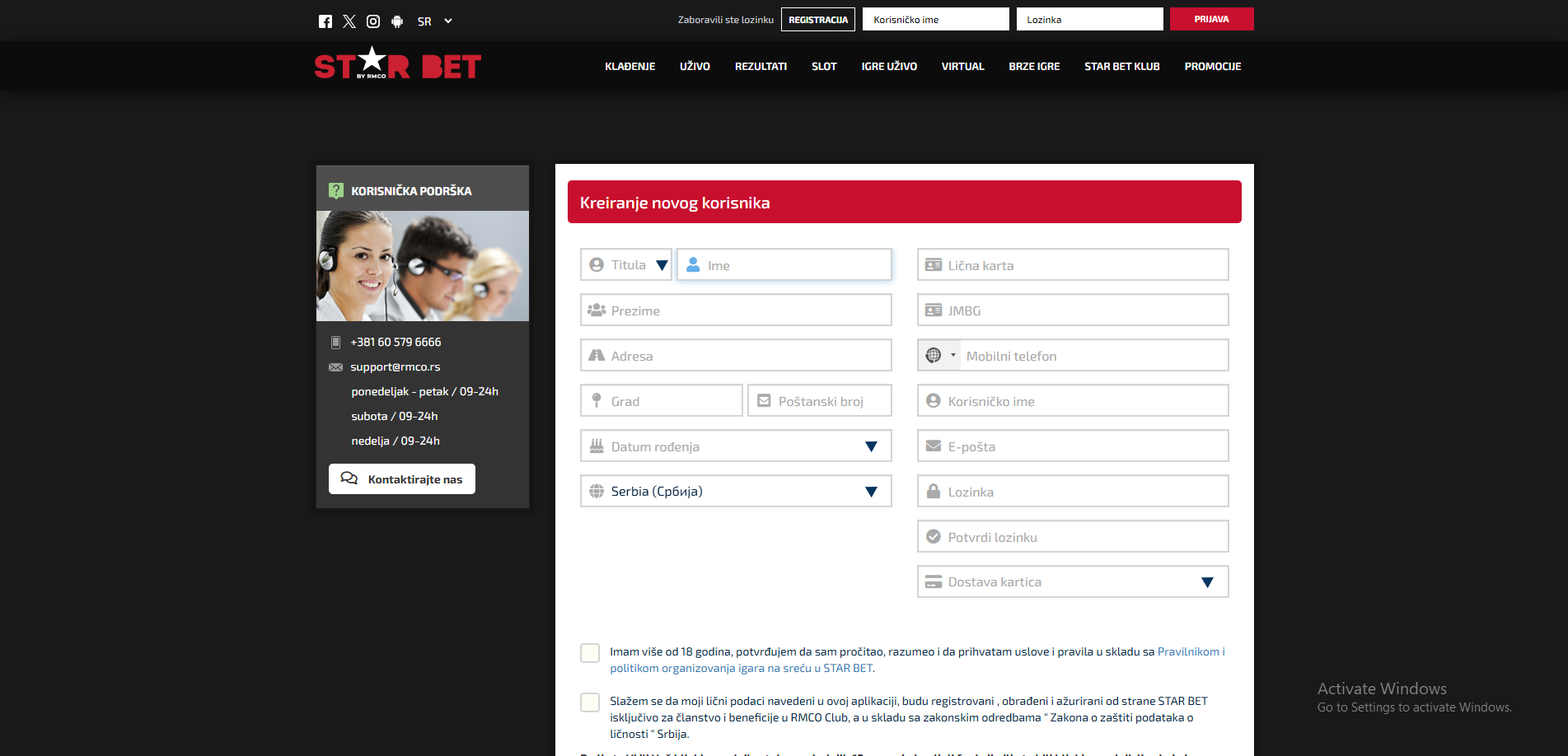Open the Serbia country dropdown

[736, 491]
